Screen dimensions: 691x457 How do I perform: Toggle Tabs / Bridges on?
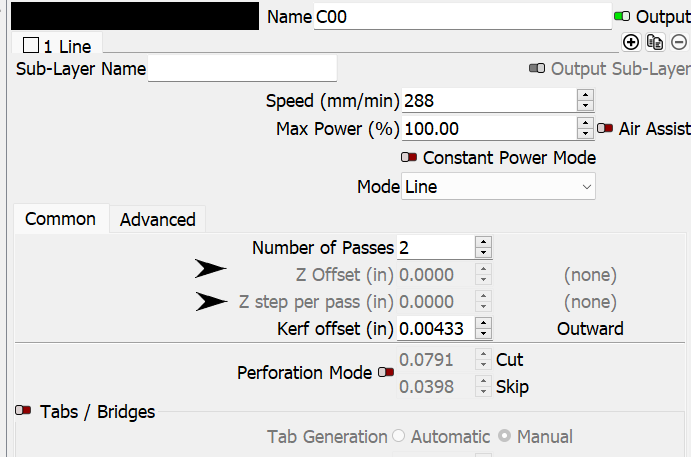23,411
